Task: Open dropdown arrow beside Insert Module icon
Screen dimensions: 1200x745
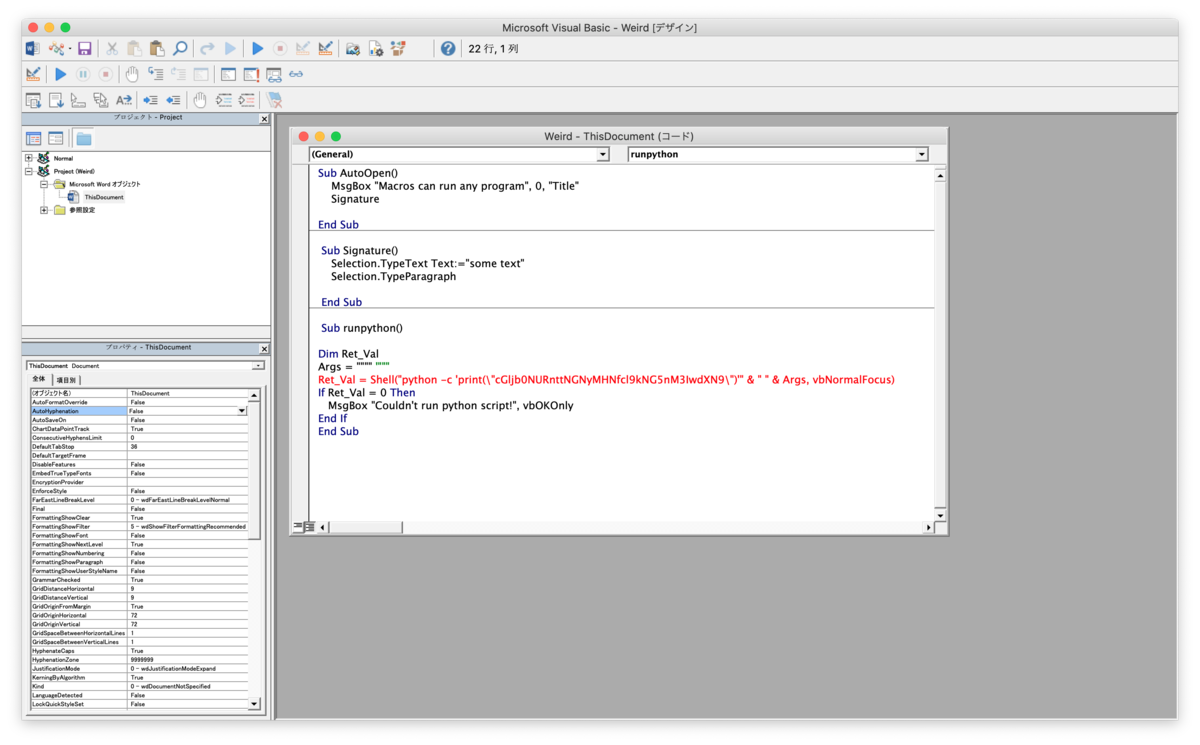Action: pyautogui.click(x=70, y=48)
